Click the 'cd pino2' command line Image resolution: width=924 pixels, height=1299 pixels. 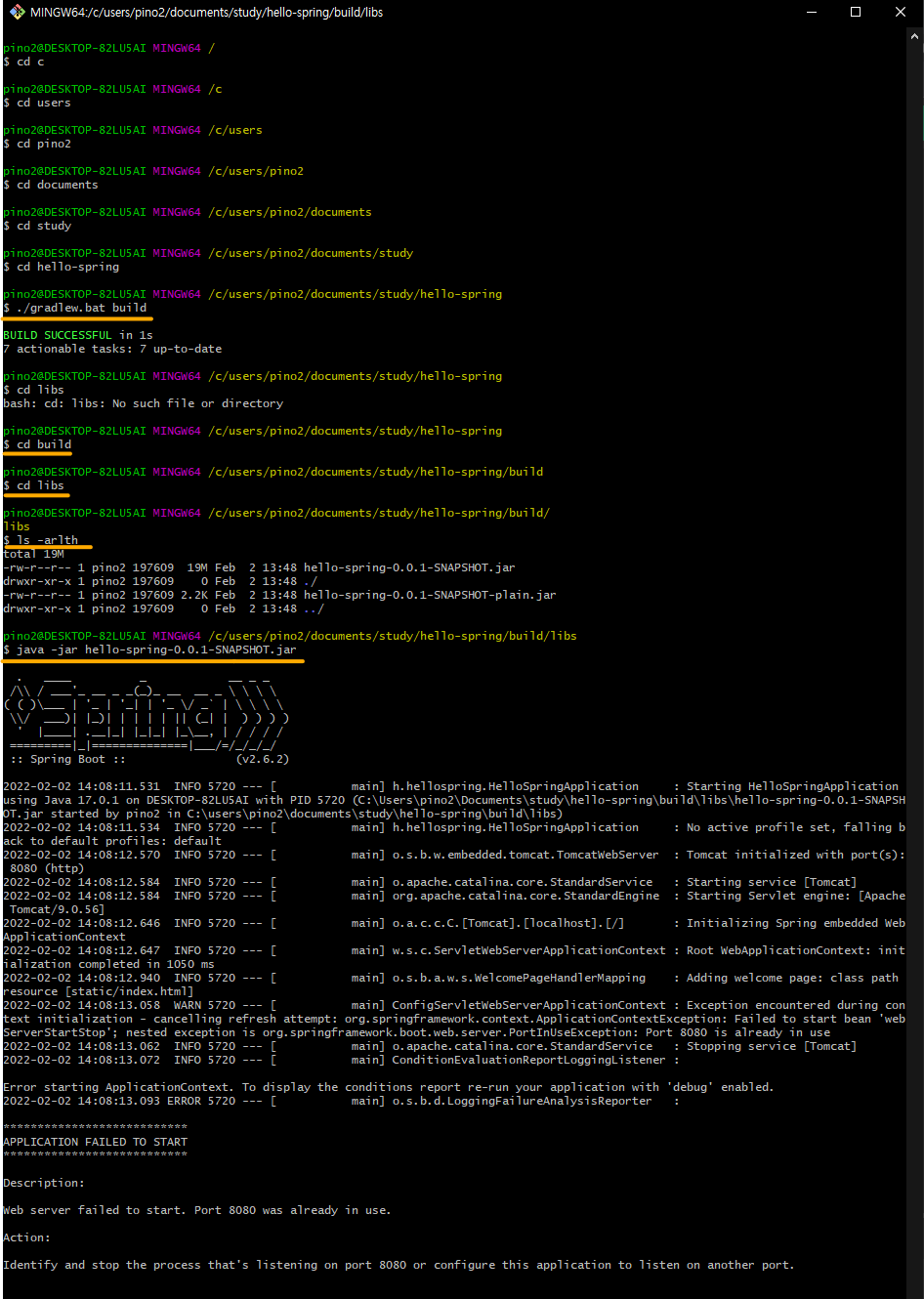coord(37,144)
